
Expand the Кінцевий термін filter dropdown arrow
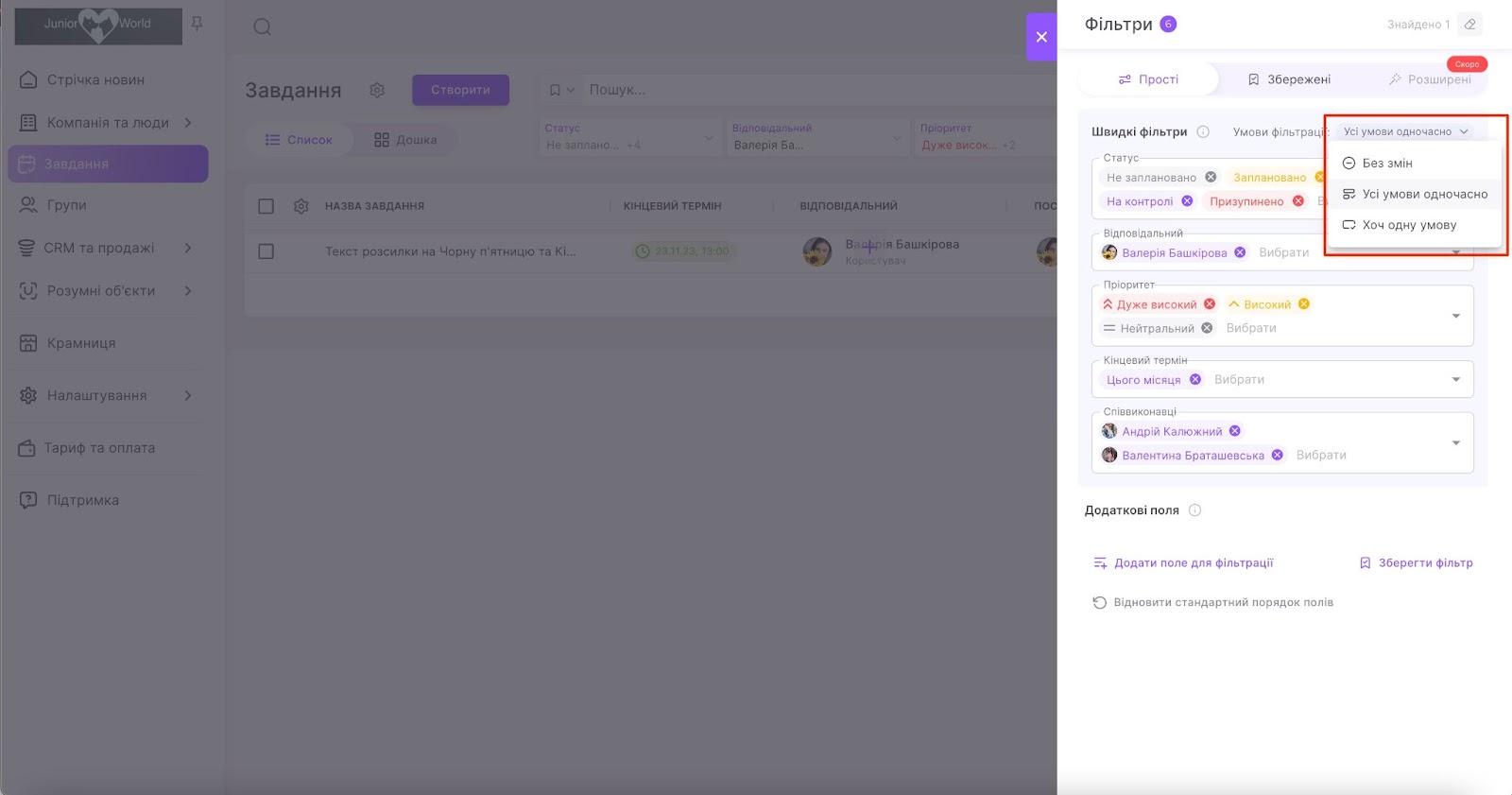(x=1456, y=379)
